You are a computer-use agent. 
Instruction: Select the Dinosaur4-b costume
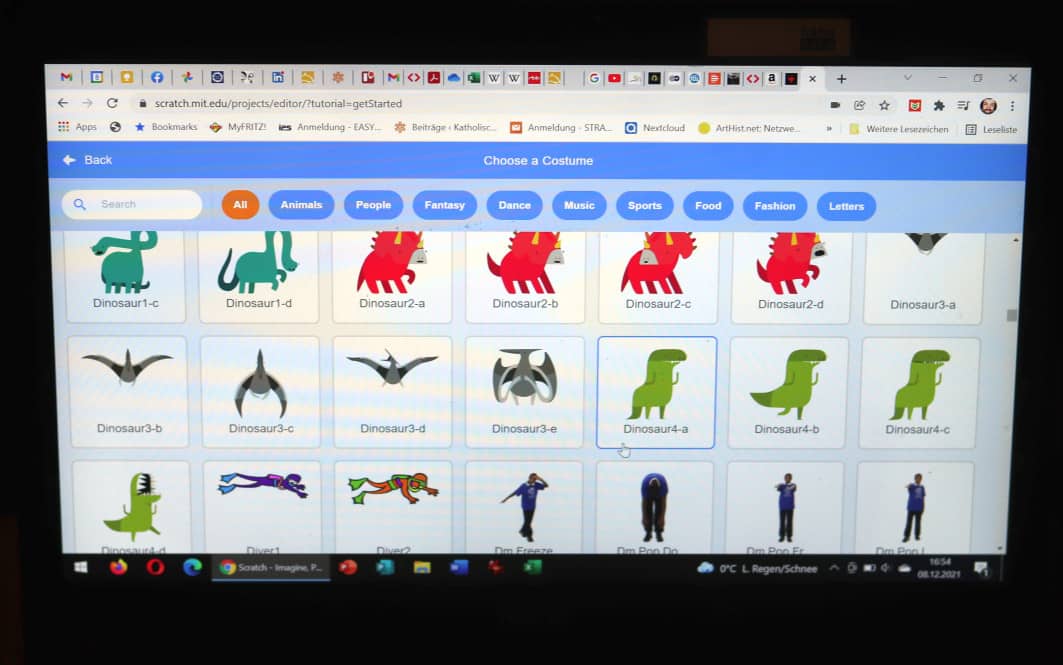click(x=787, y=392)
